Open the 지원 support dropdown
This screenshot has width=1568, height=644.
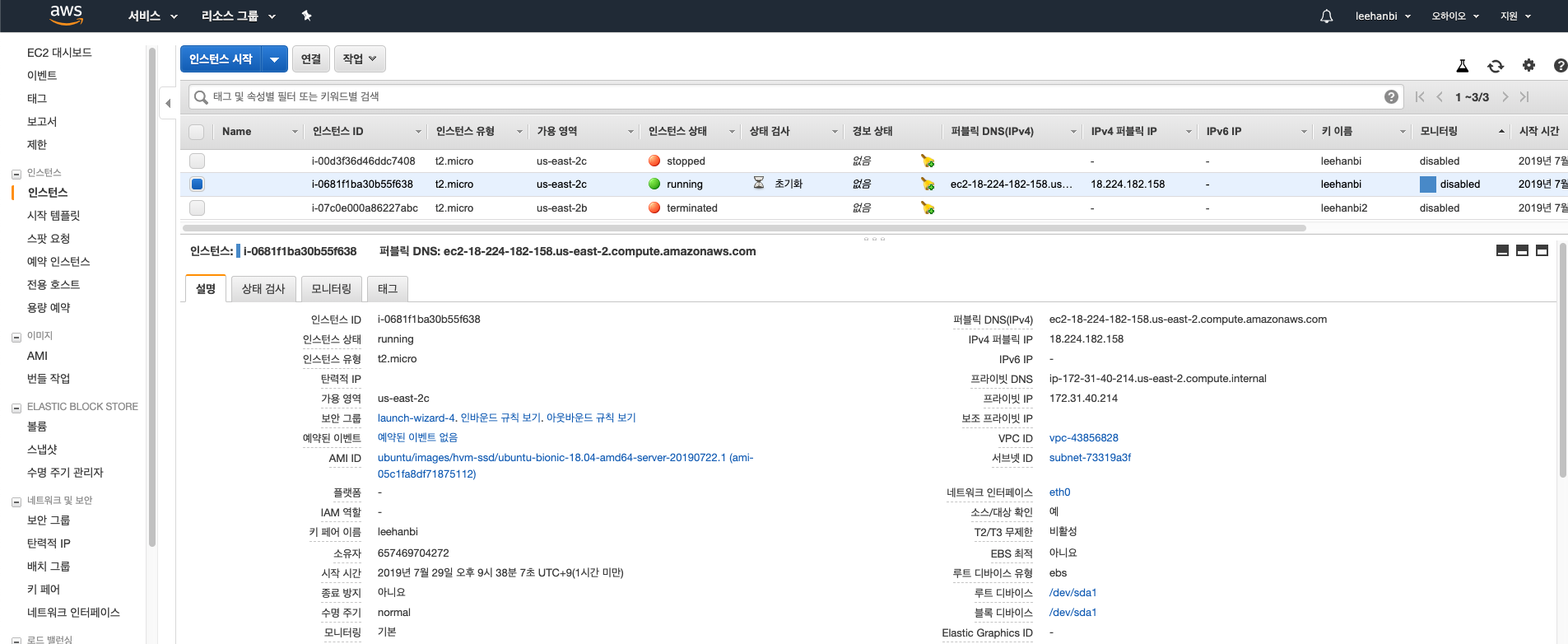pos(1515,16)
